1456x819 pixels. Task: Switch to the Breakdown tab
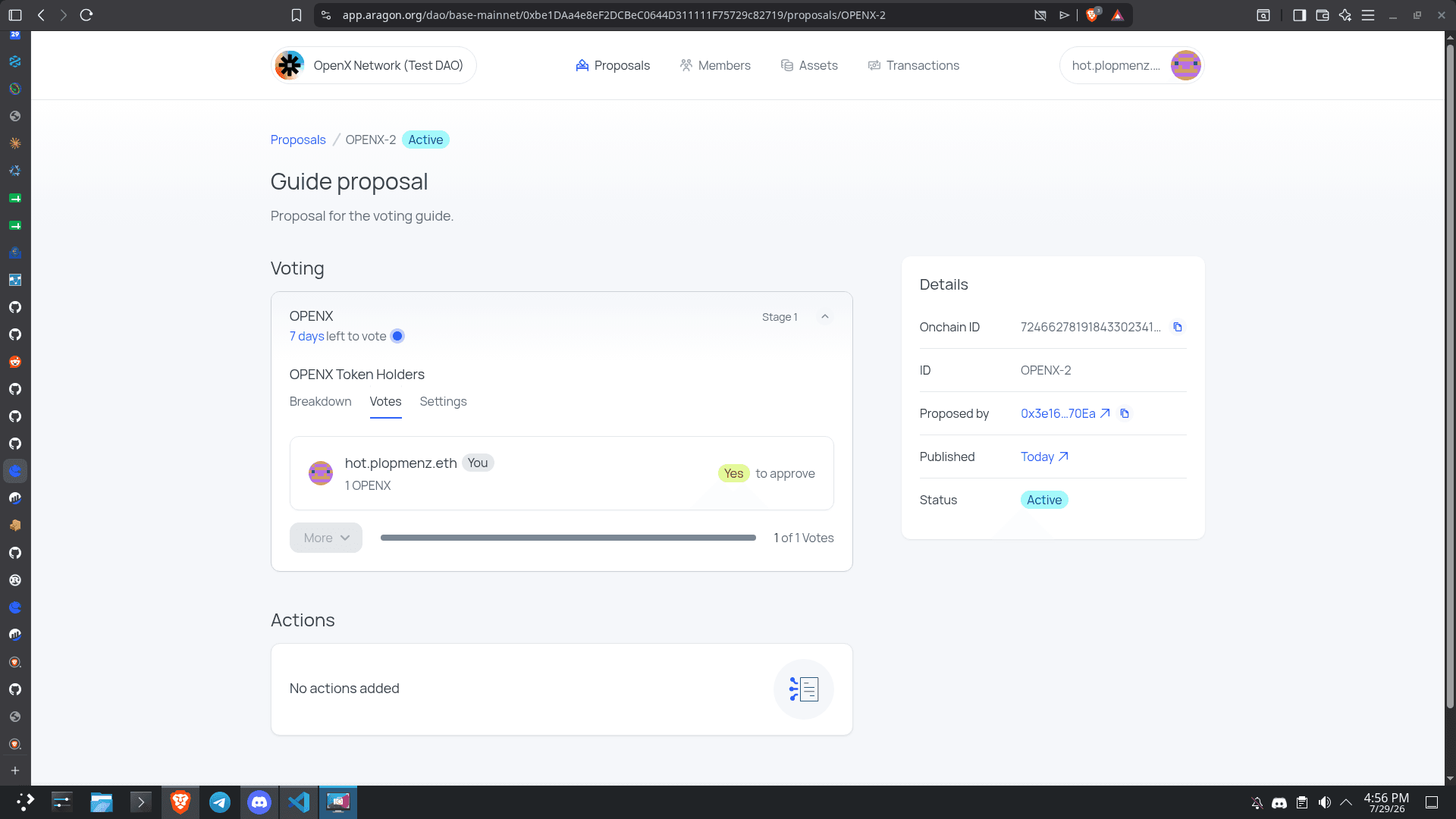coord(321,401)
